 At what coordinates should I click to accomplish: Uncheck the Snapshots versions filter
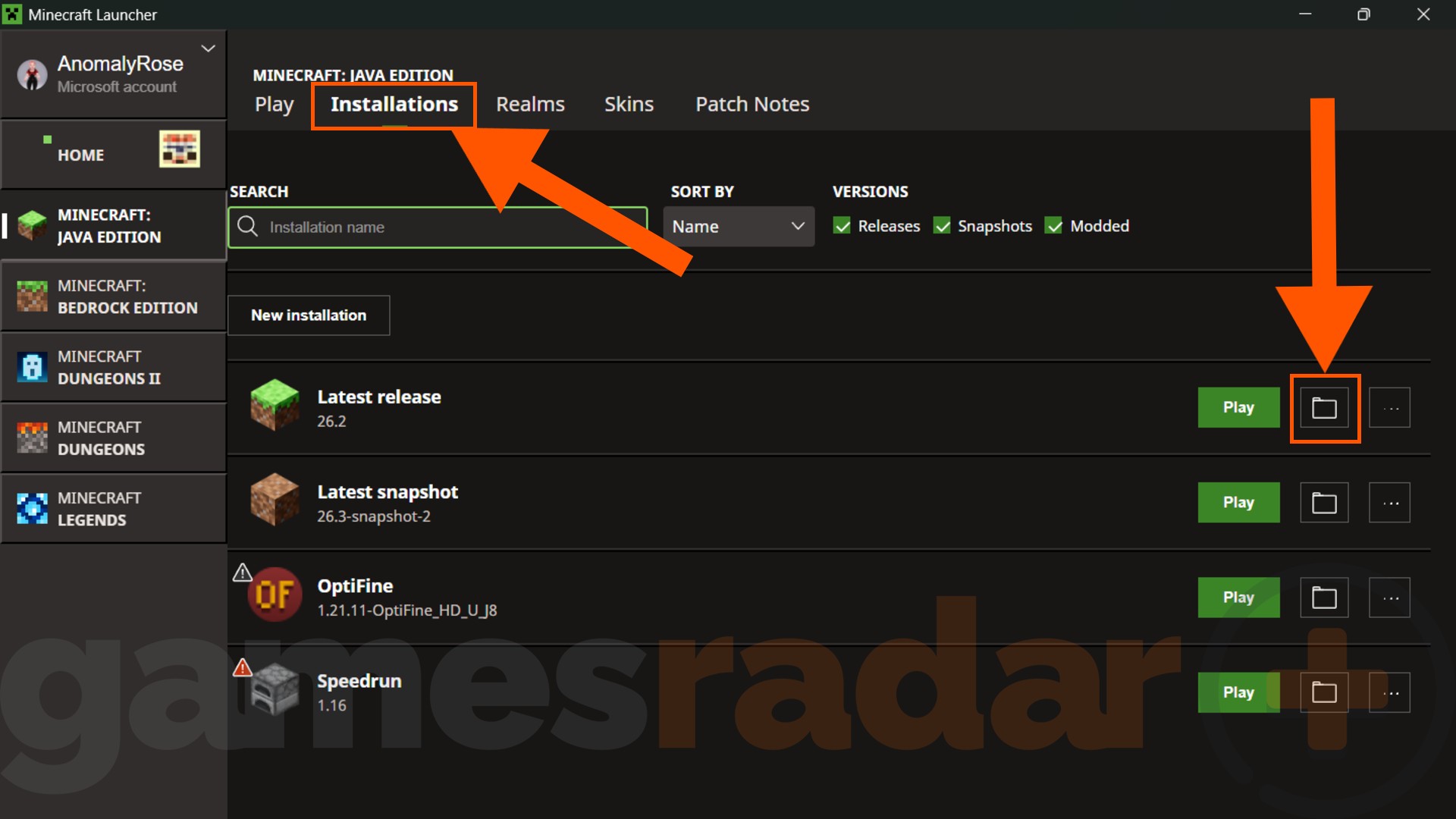942,226
